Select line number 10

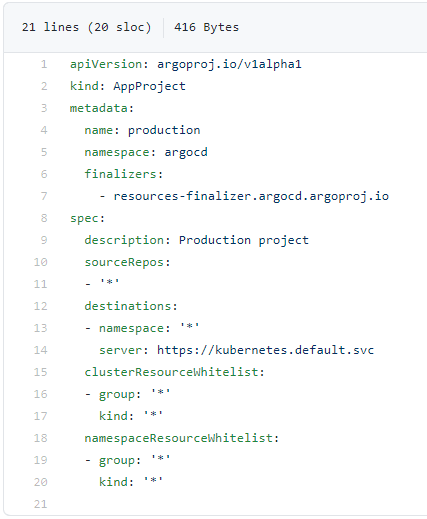(40, 262)
